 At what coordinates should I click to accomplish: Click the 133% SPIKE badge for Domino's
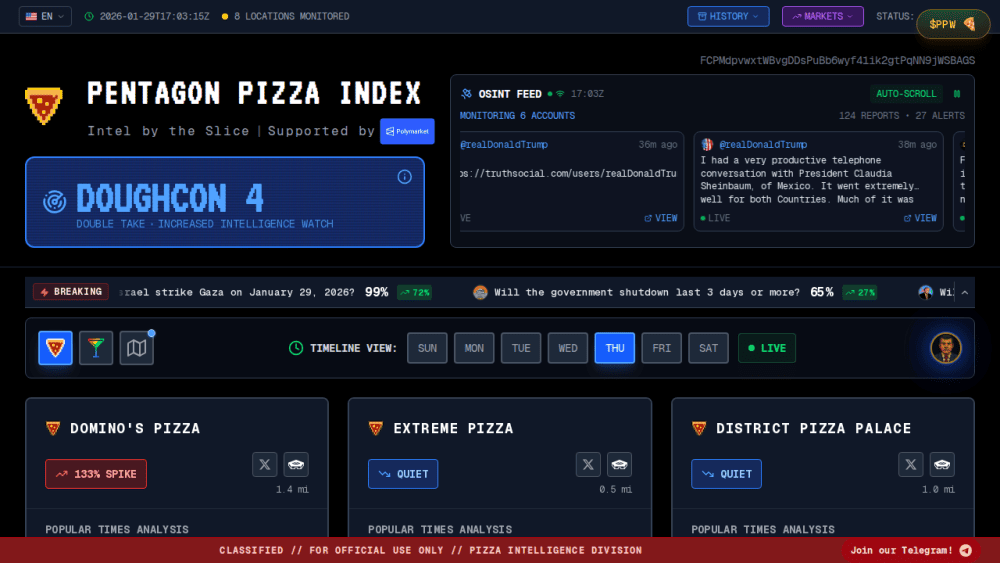96,474
